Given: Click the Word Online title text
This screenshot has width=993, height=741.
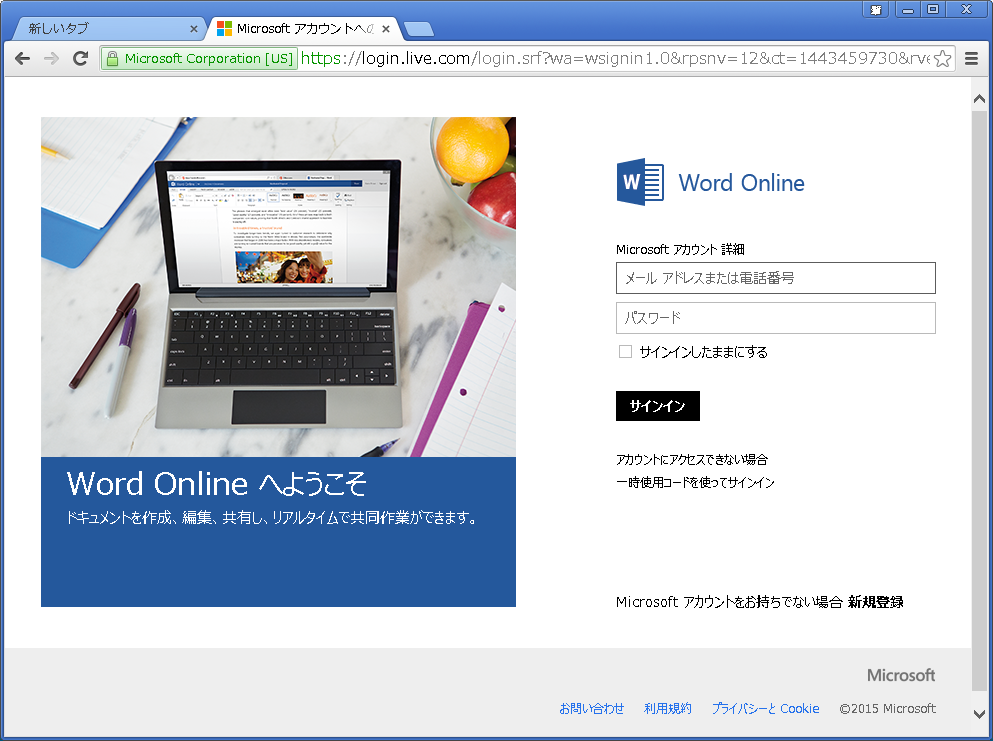Looking at the screenshot, I should (x=742, y=183).
